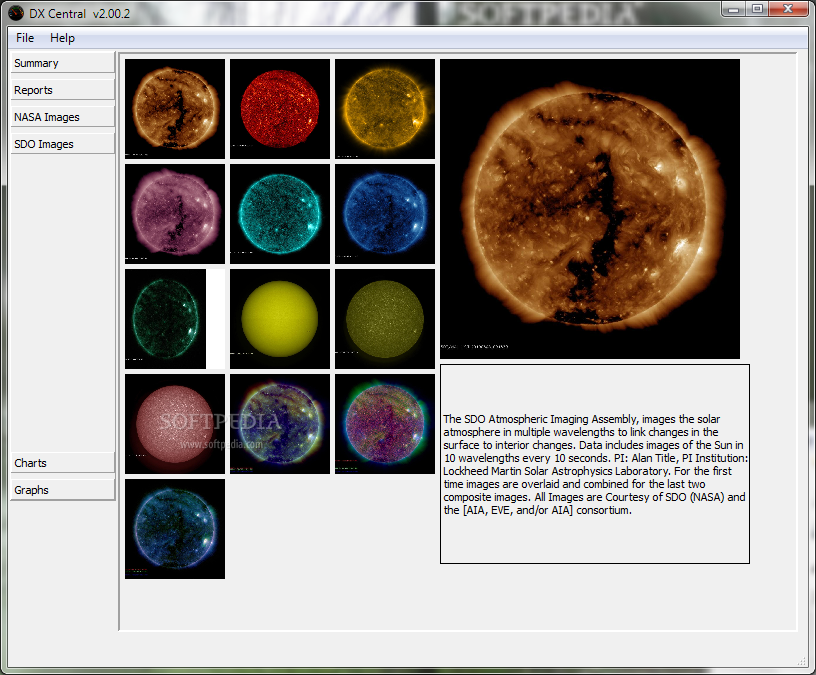
Task: Select the composite thumbnail right of the pink sun
Action: (x=280, y=424)
